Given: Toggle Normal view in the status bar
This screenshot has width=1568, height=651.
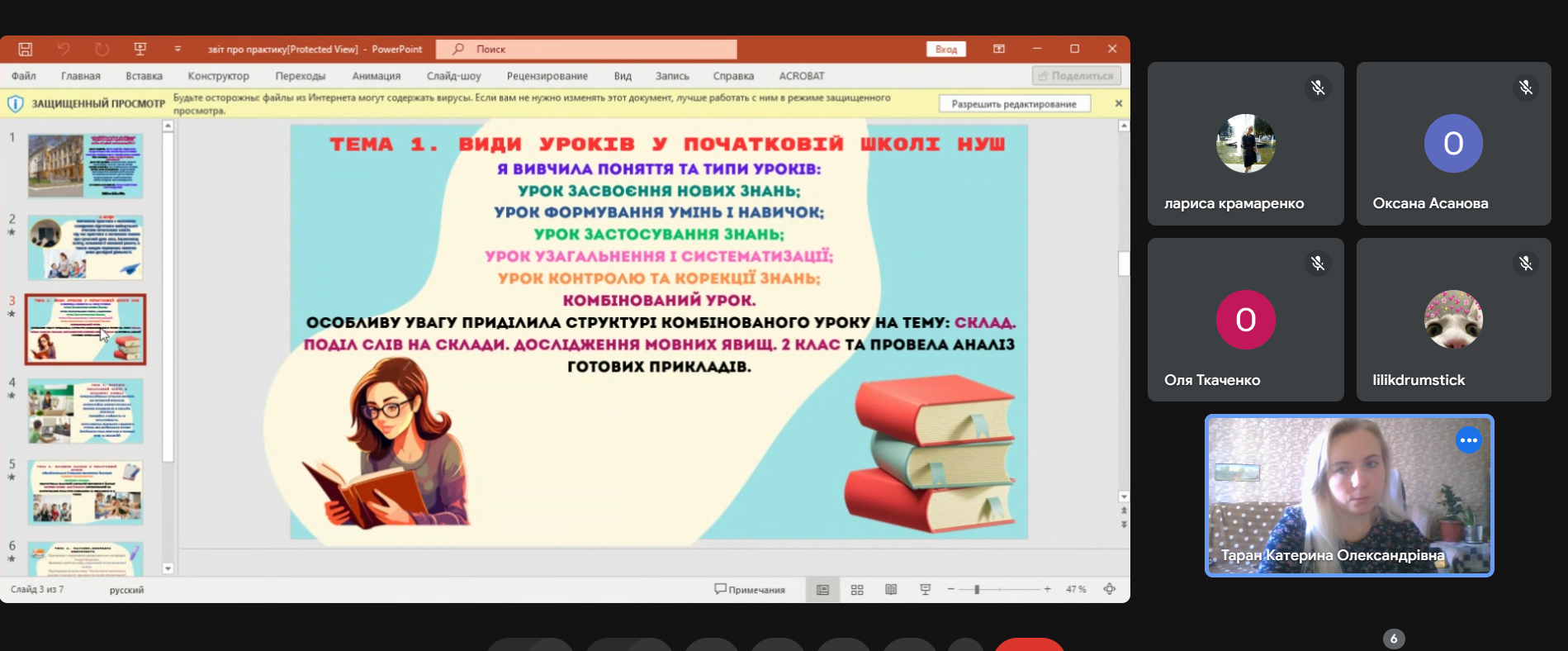Looking at the screenshot, I should 822,589.
